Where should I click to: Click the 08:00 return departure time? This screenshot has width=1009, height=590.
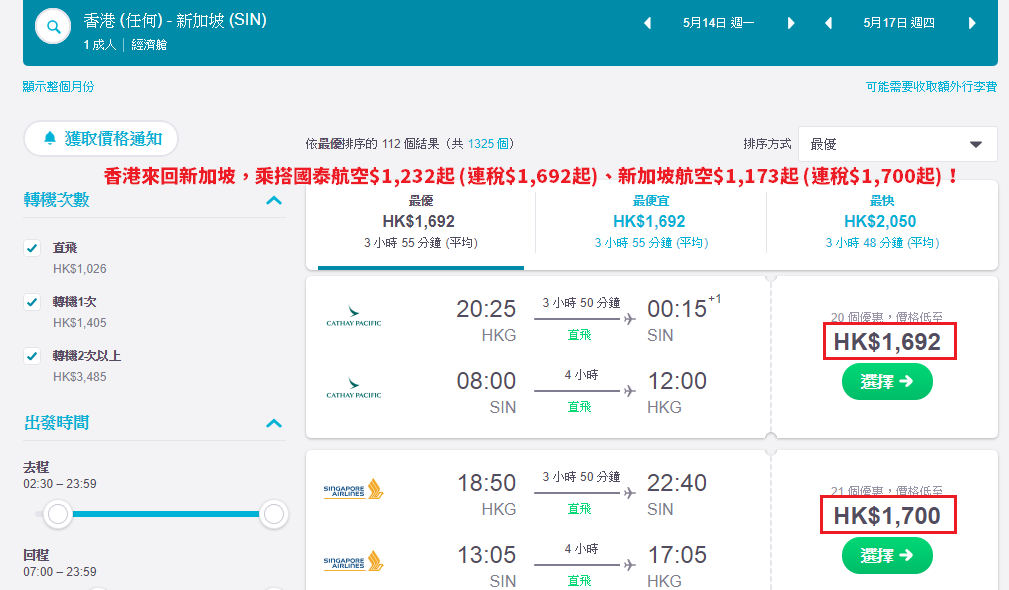[486, 382]
